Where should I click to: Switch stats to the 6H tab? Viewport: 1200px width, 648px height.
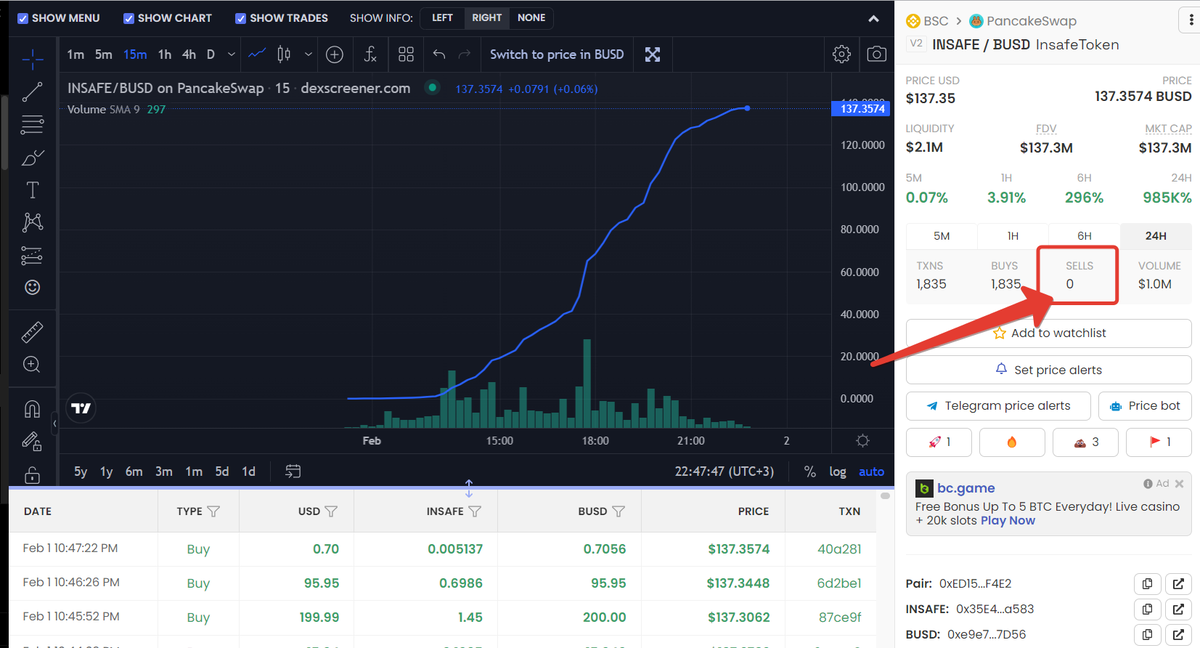(x=1084, y=236)
